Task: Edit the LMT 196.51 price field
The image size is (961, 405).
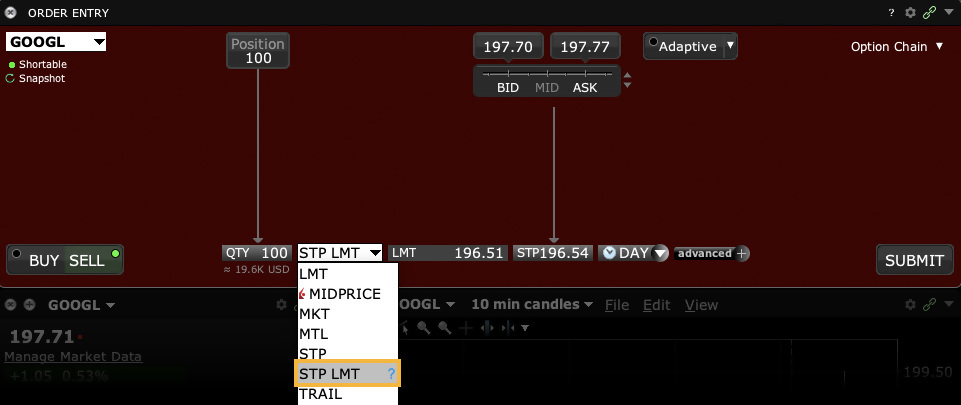Action: click(448, 253)
